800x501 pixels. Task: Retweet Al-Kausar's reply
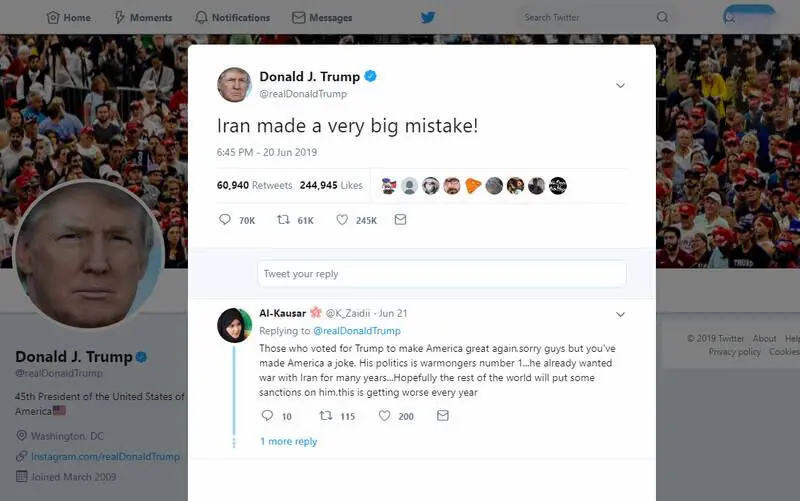pyautogui.click(x=326, y=416)
